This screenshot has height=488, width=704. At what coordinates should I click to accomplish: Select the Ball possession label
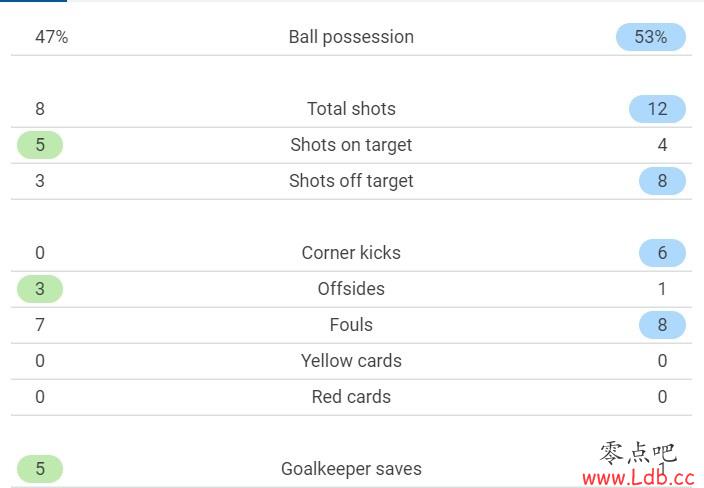click(x=351, y=37)
